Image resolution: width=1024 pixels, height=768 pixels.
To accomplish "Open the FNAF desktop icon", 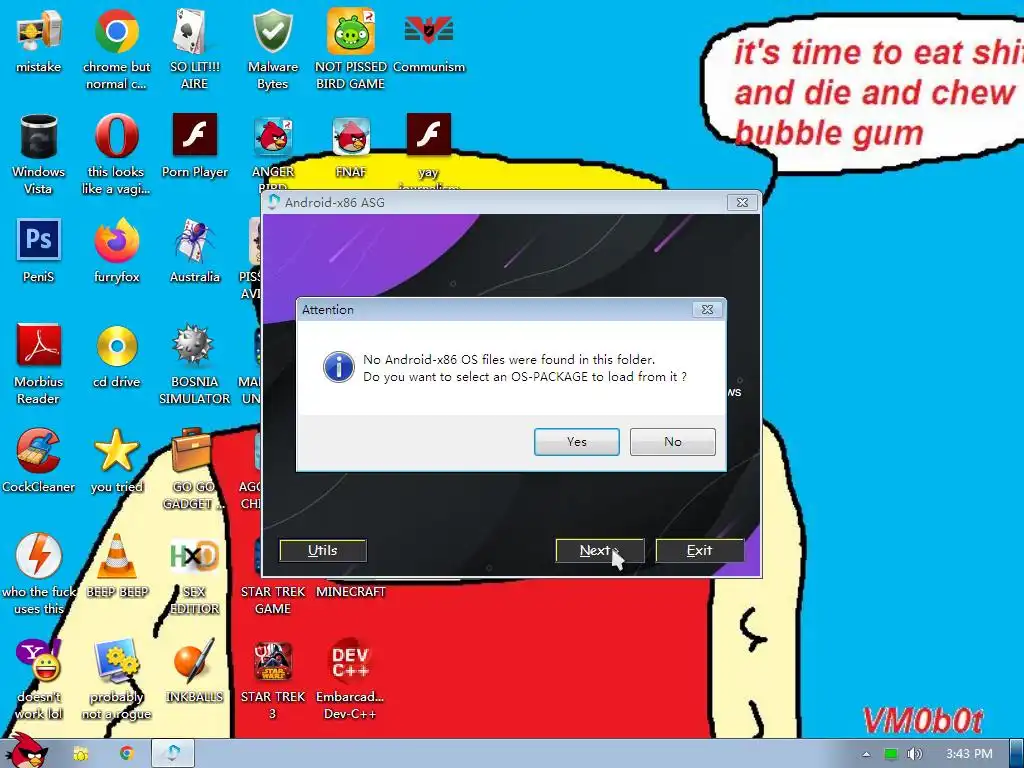I will pyautogui.click(x=351, y=146).
